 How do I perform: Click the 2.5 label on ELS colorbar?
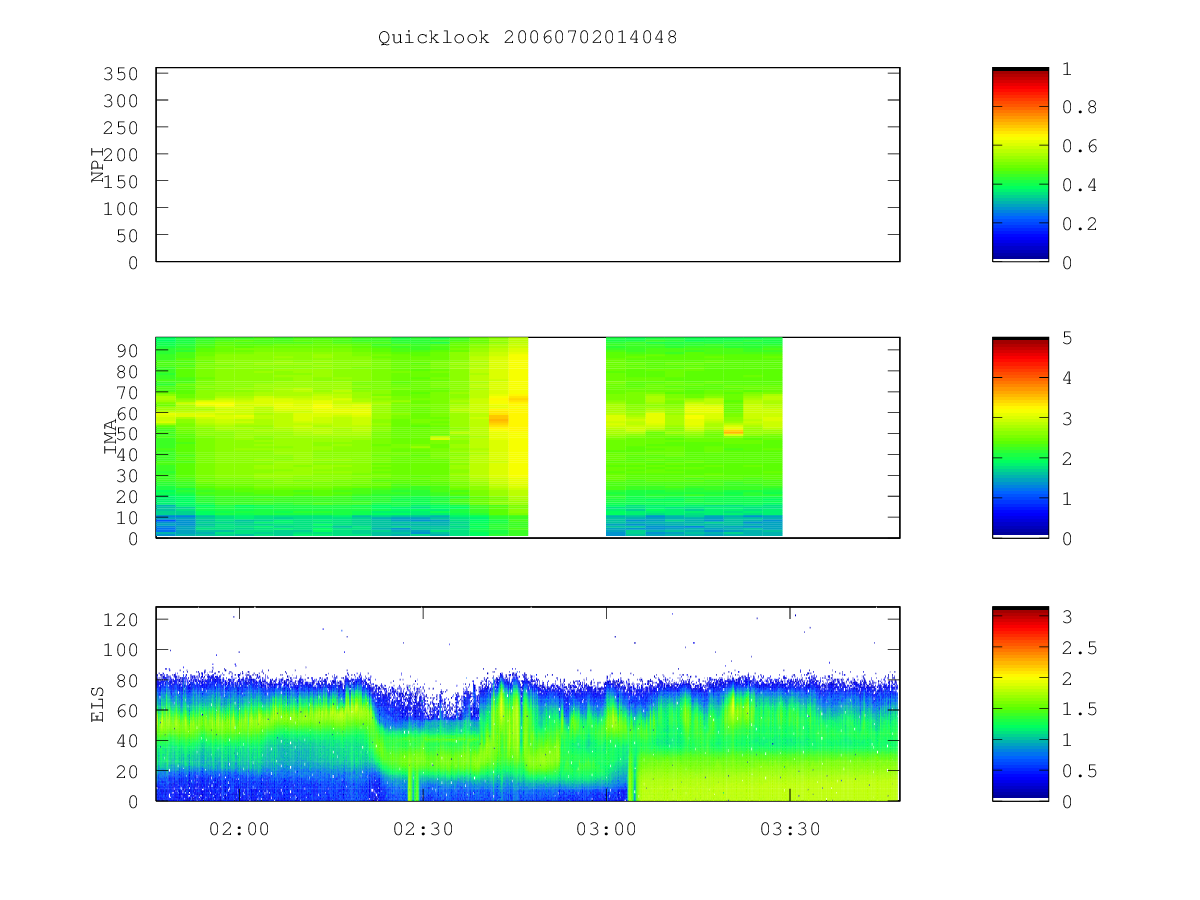[x=1078, y=648]
